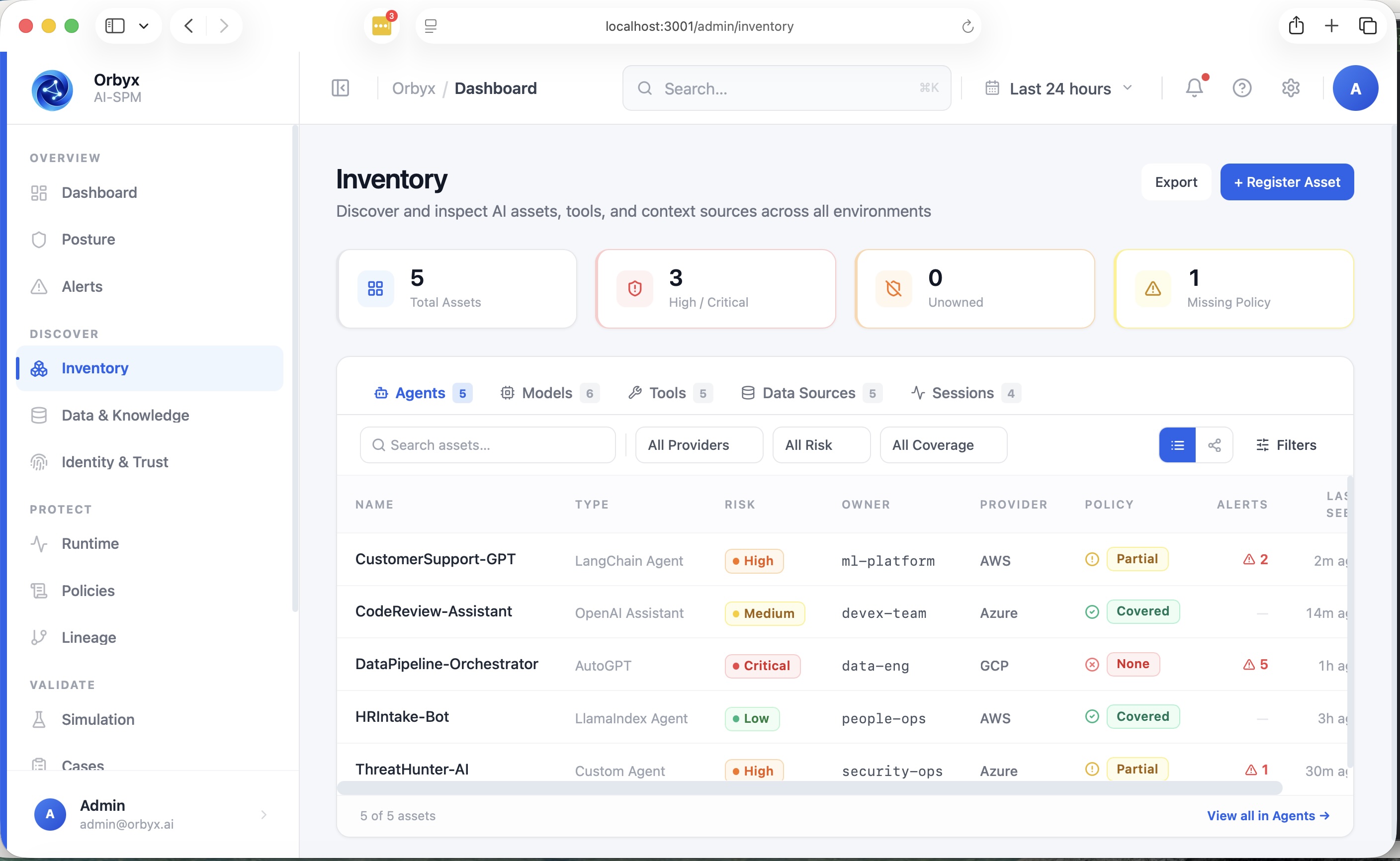Collapse sidebar with the panel icon
Screen dimensions: 1400x861
point(340,87)
